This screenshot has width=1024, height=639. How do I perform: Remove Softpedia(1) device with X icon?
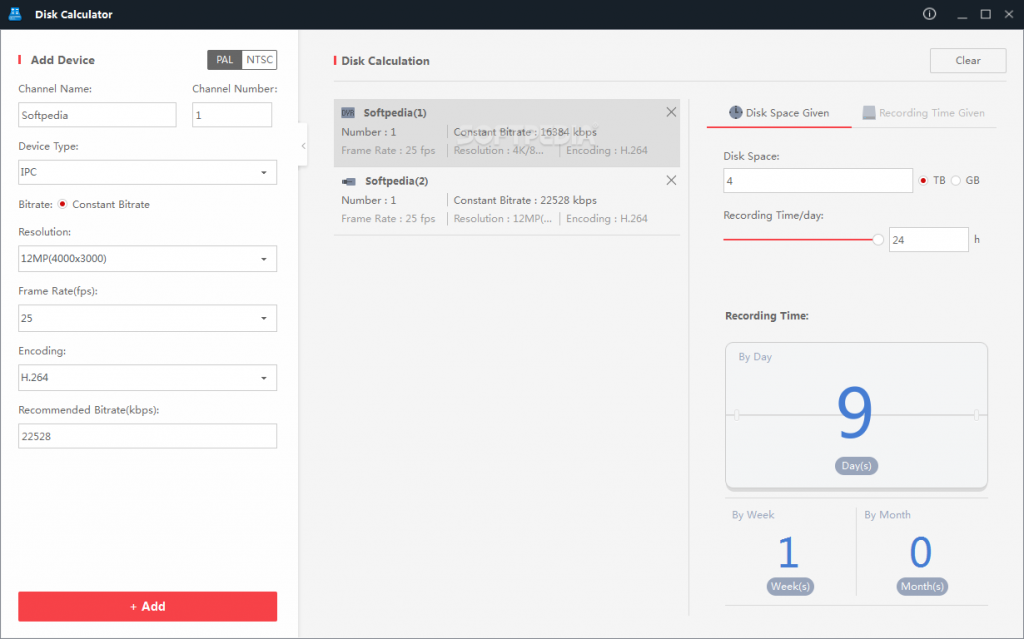(671, 112)
